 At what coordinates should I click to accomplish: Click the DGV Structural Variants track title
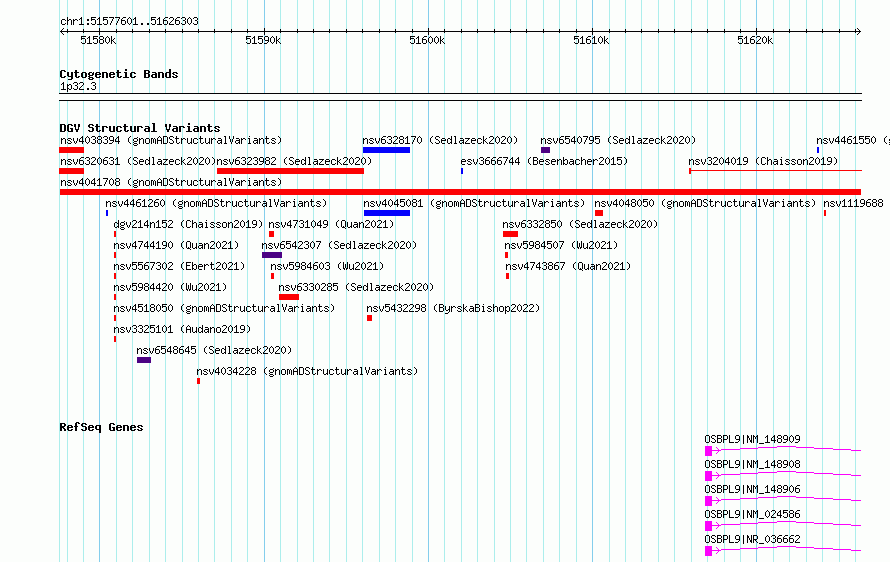point(140,128)
